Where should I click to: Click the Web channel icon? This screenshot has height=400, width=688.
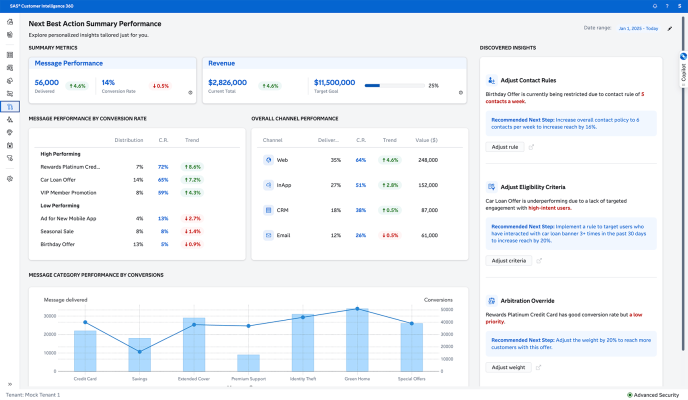pyautogui.click(x=269, y=160)
